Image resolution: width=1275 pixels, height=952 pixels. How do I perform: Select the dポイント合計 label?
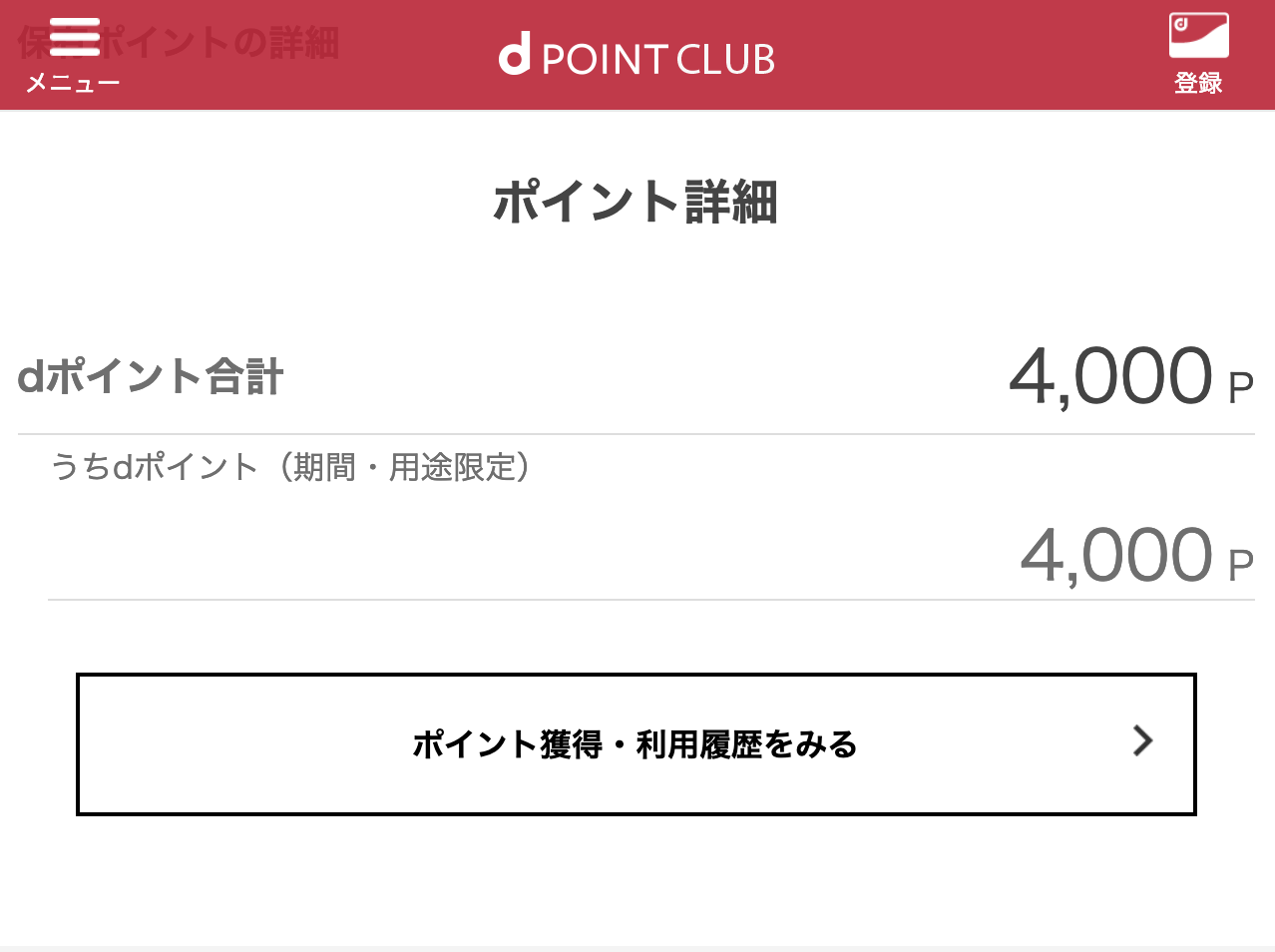pyautogui.click(x=151, y=377)
